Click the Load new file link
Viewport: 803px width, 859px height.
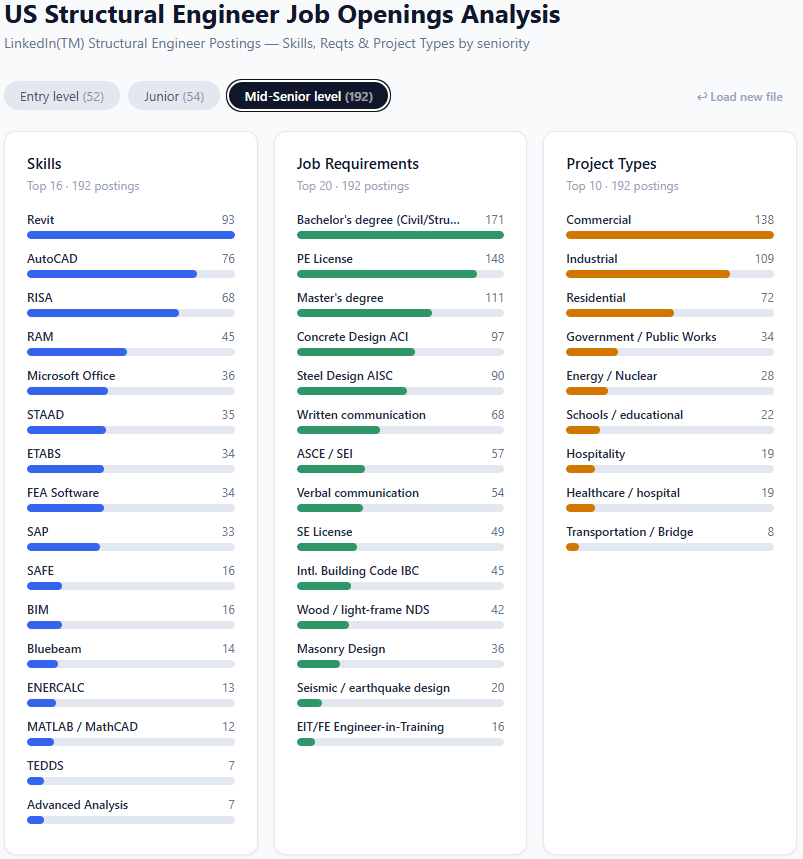pos(740,97)
